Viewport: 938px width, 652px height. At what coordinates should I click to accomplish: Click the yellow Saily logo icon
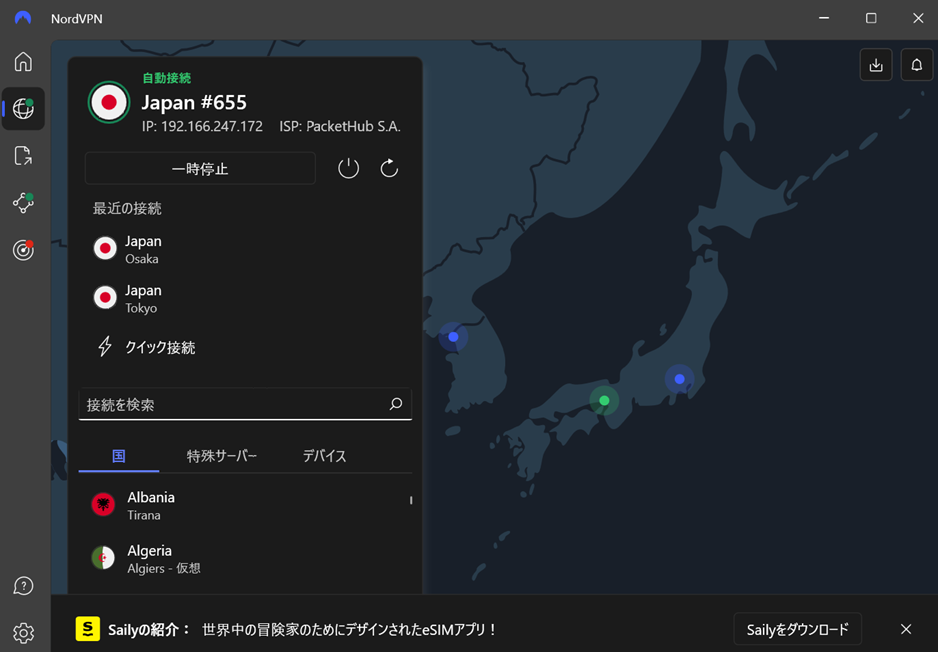[88, 629]
